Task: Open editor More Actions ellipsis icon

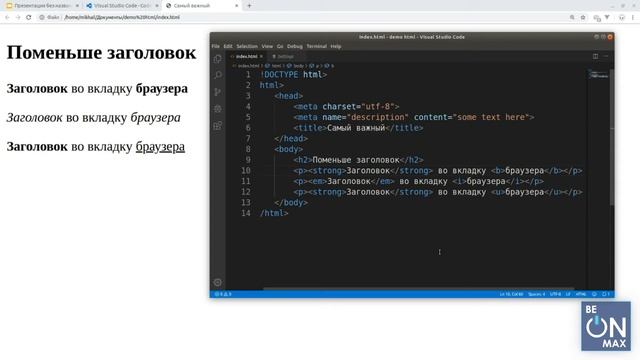Action: tap(606, 56)
